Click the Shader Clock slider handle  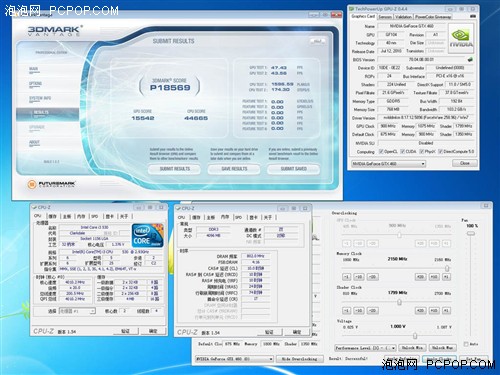(399, 302)
